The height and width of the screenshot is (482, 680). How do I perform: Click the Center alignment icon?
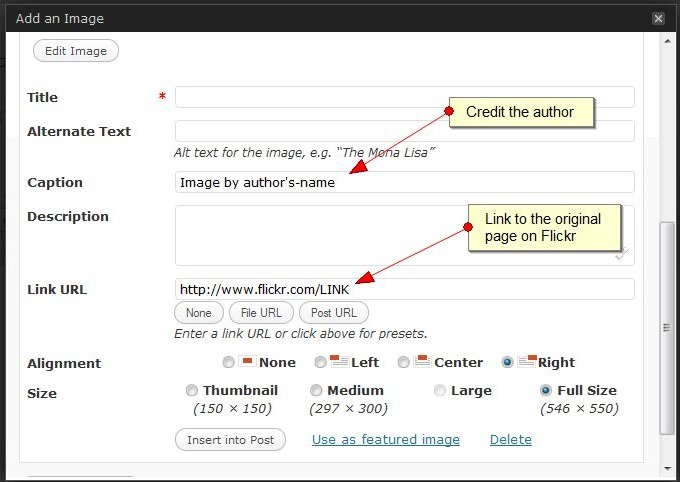click(x=422, y=361)
